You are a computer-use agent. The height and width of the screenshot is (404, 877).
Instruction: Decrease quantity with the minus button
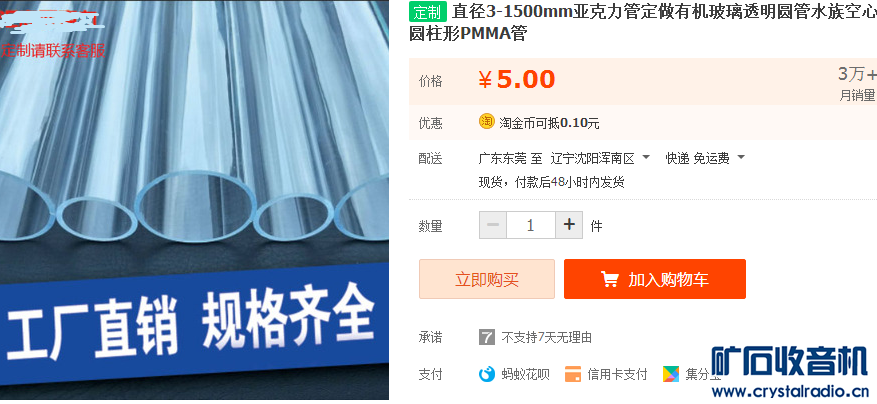[x=493, y=225]
